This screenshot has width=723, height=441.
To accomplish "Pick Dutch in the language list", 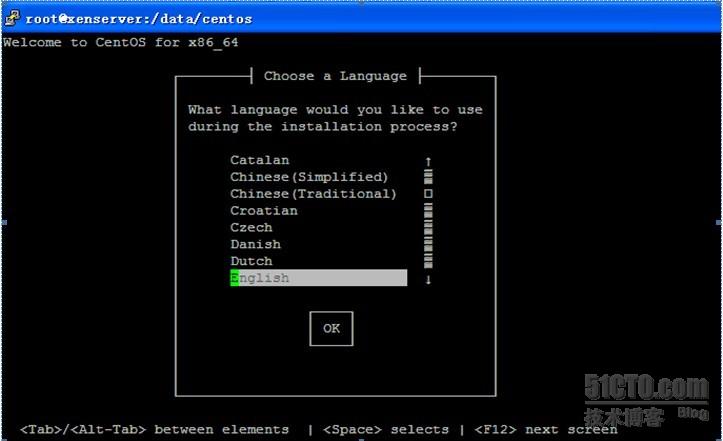I will (251, 261).
